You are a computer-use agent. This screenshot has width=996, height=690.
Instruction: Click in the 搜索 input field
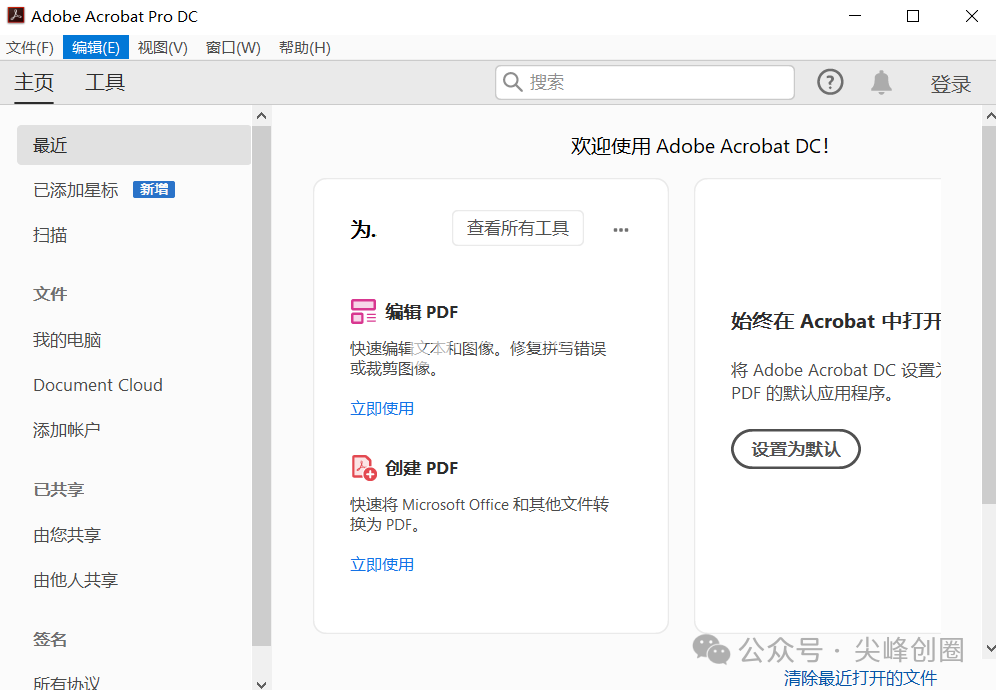pos(645,82)
